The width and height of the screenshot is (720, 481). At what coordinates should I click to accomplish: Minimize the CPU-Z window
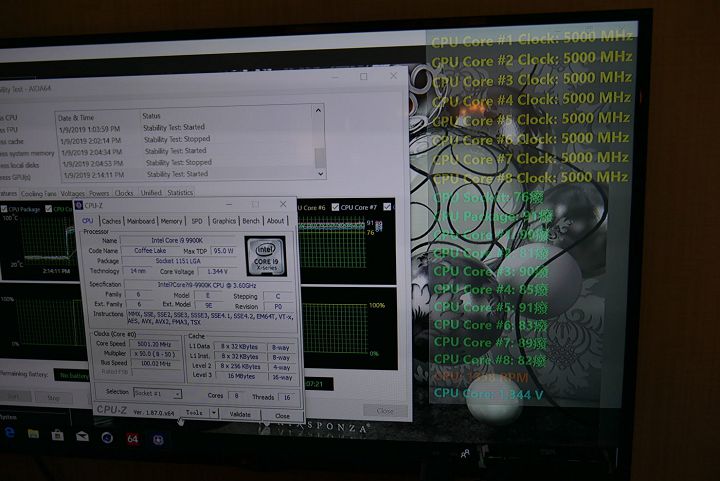click(x=229, y=204)
